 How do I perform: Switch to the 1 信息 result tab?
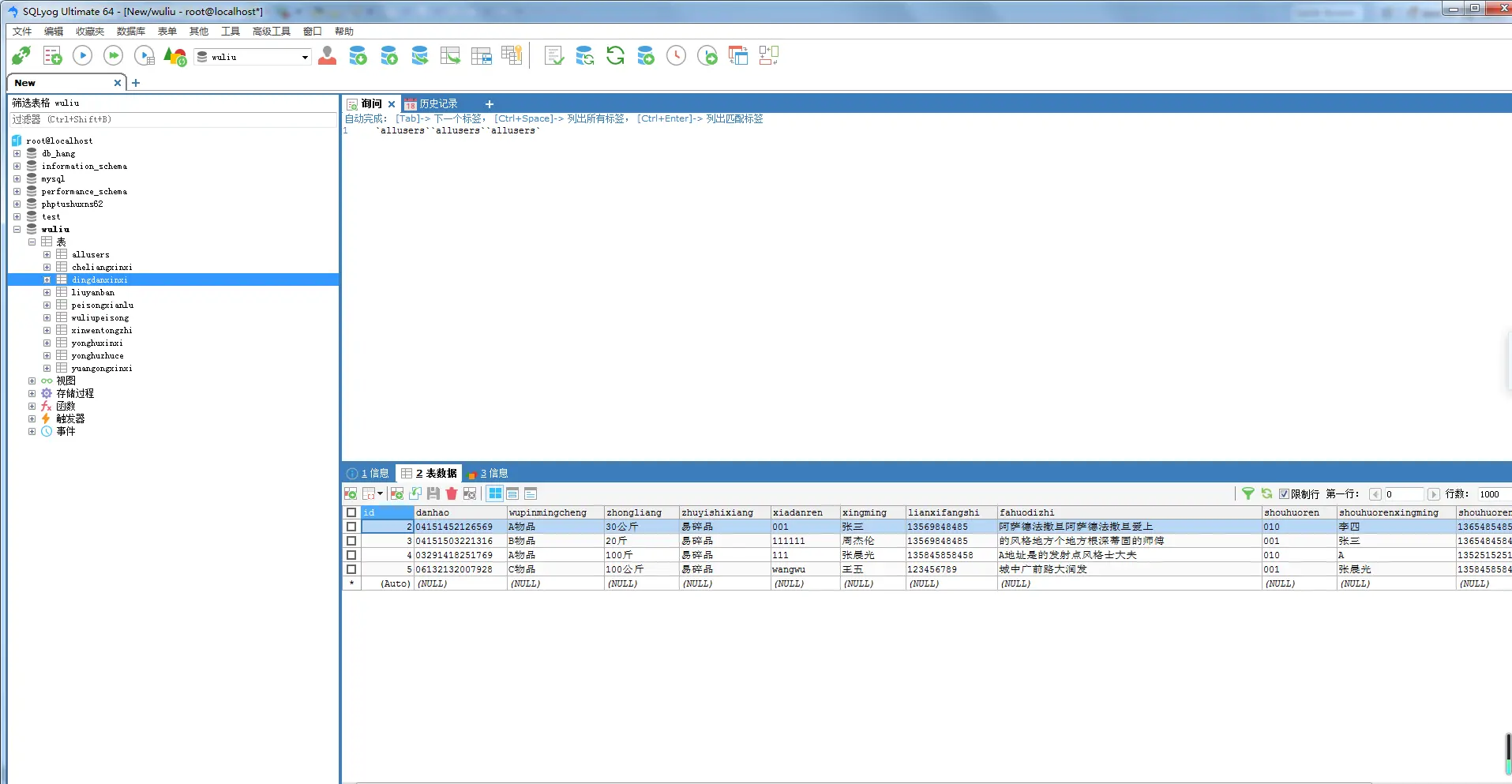click(x=368, y=474)
